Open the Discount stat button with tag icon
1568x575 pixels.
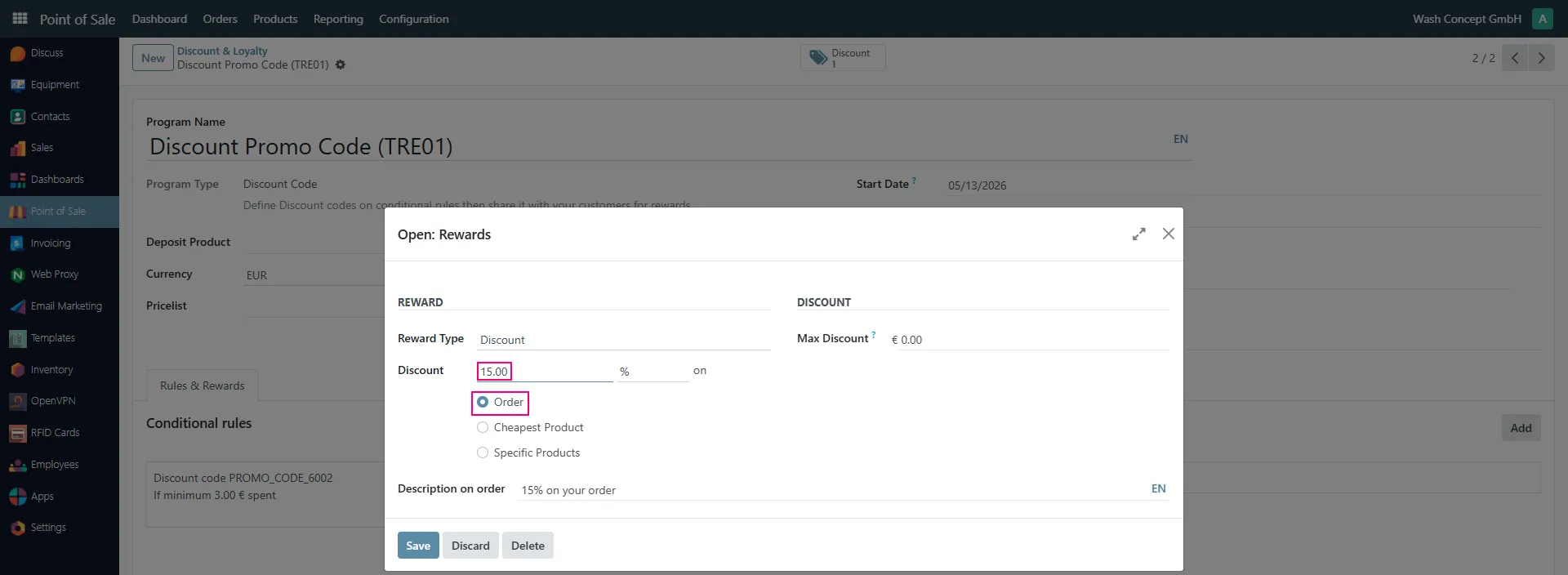click(843, 58)
